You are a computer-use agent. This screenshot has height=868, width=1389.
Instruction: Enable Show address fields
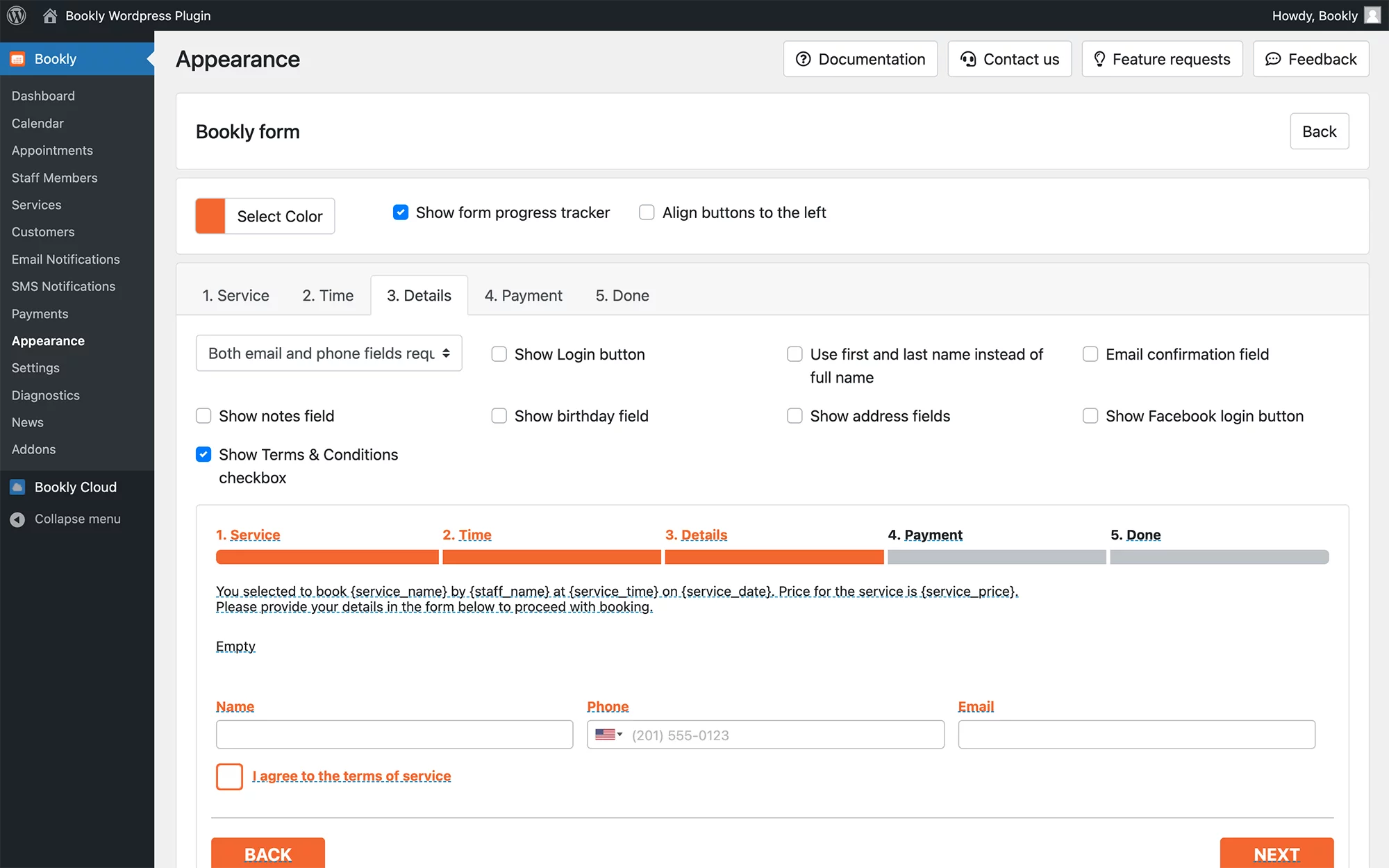pyautogui.click(x=795, y=416)
